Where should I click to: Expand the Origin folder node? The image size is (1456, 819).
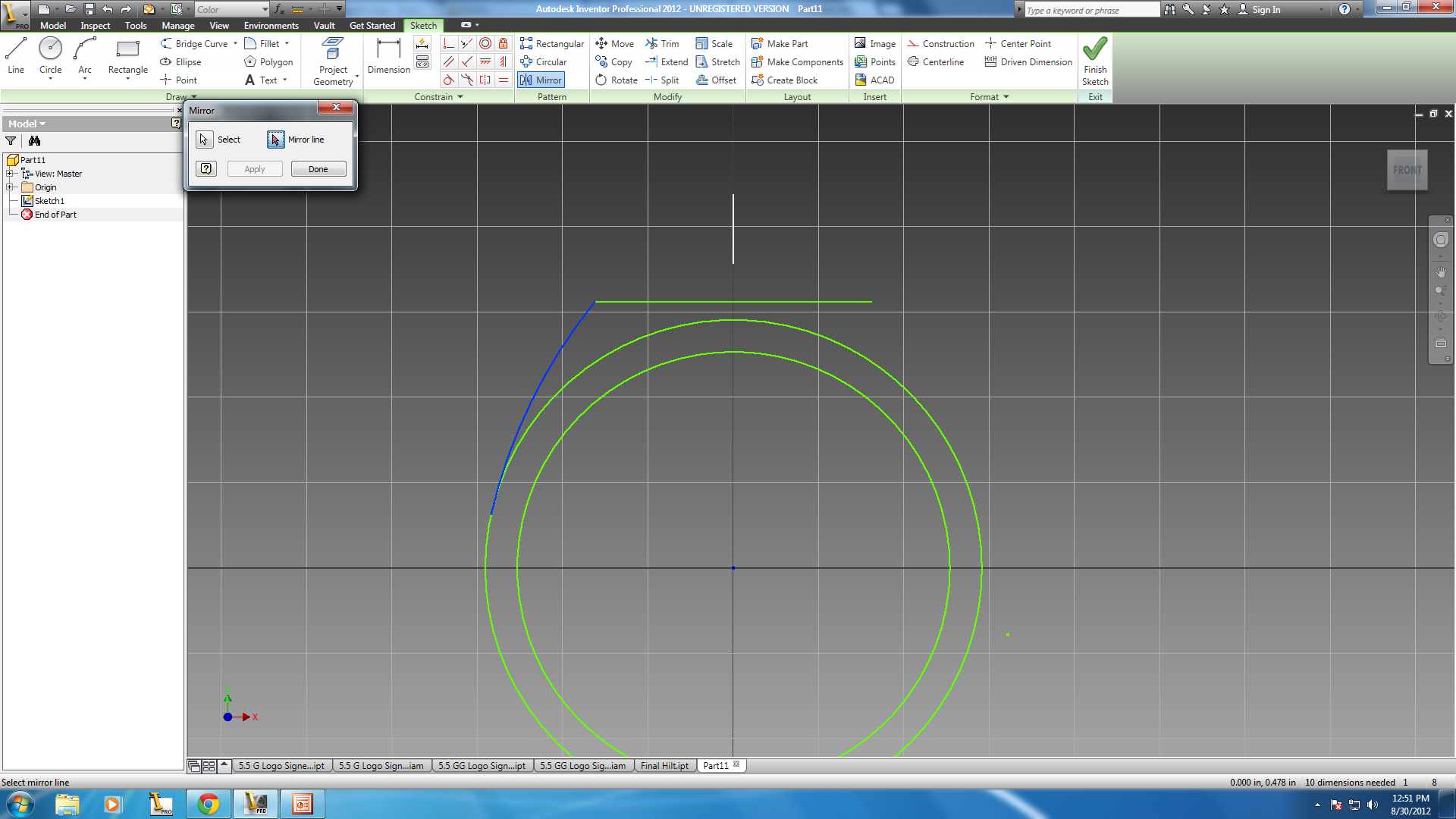(x=11, y=187)
